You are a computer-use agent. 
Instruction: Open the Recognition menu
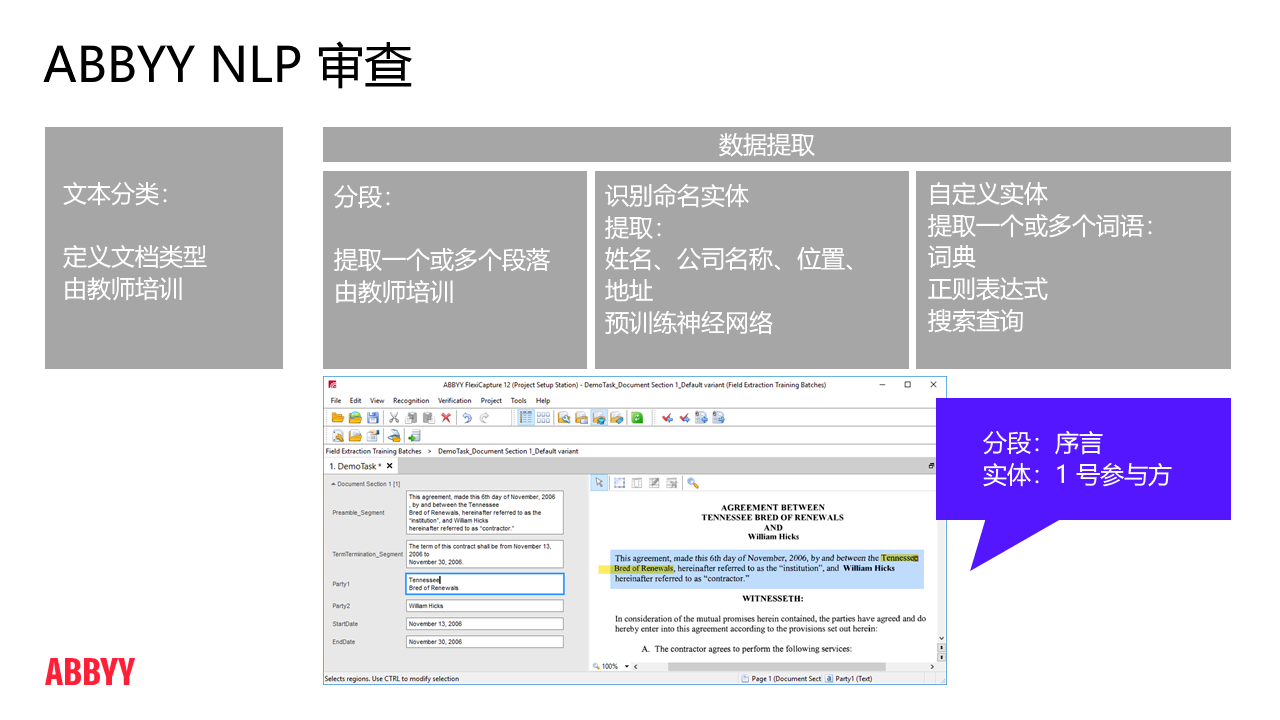coord(411,400)
